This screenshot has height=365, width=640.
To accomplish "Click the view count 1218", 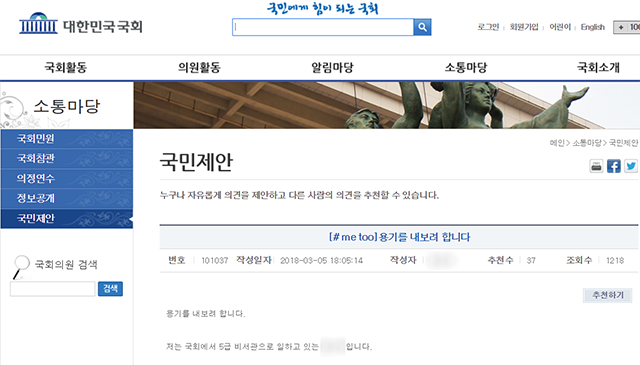I will pos(615,260).
